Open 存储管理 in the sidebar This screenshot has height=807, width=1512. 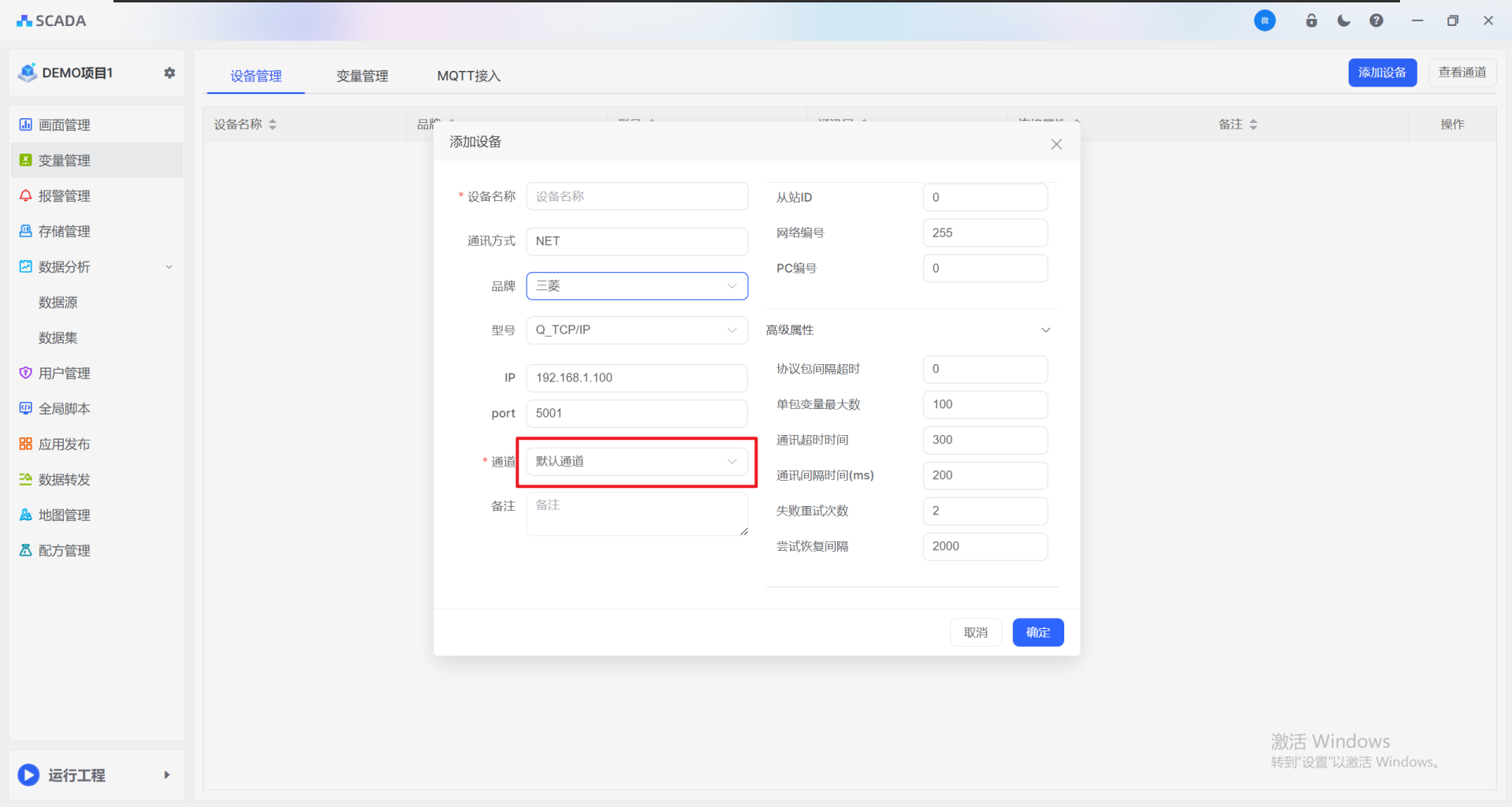pyautogui.click(x=96, y=231)
